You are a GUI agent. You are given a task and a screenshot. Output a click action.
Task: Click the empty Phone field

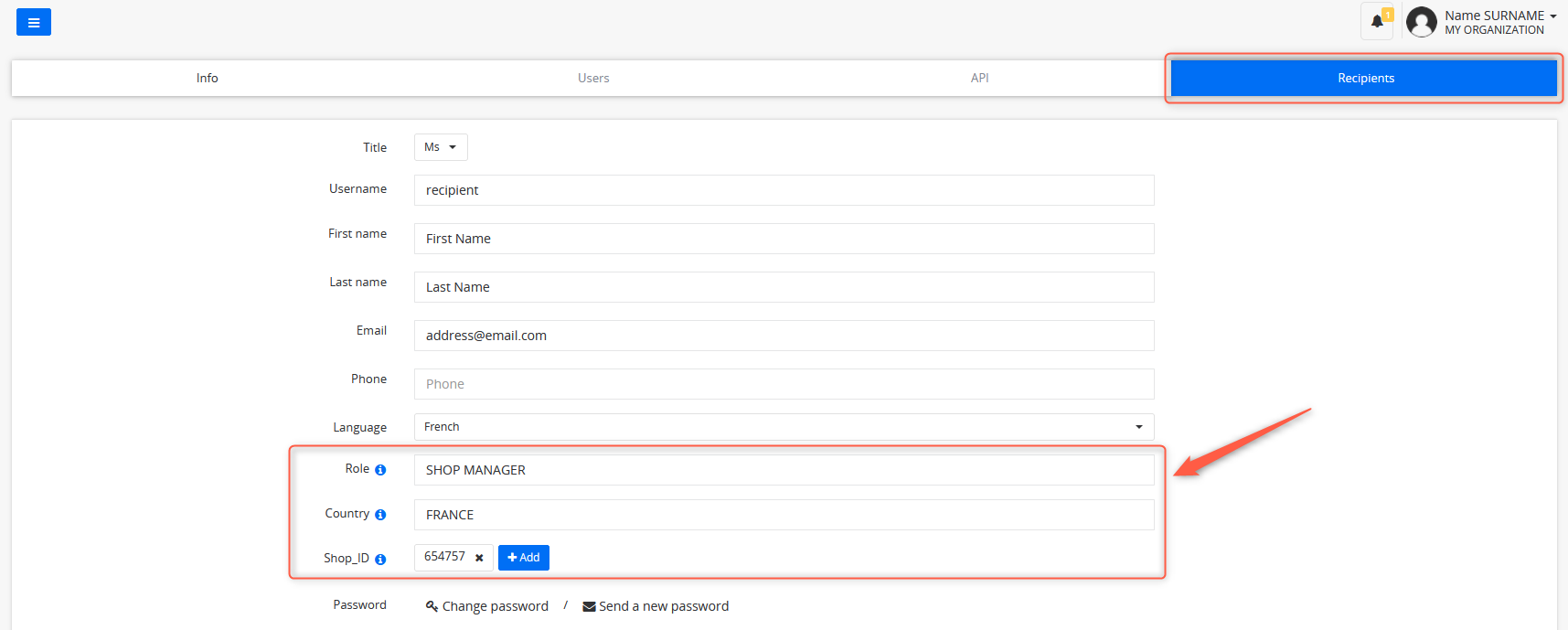[784, 384]
